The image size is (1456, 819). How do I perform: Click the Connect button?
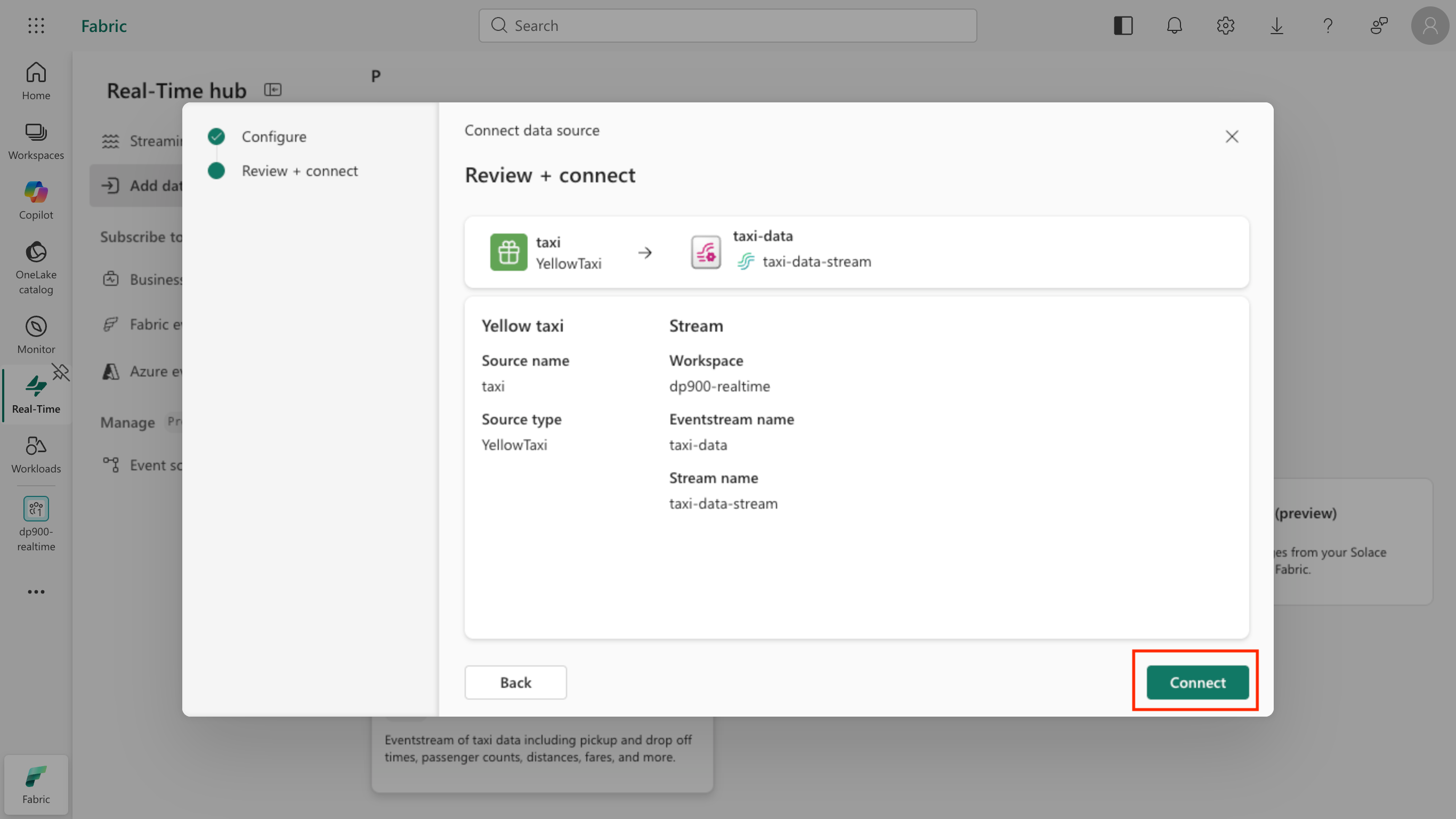point(1197,682)
